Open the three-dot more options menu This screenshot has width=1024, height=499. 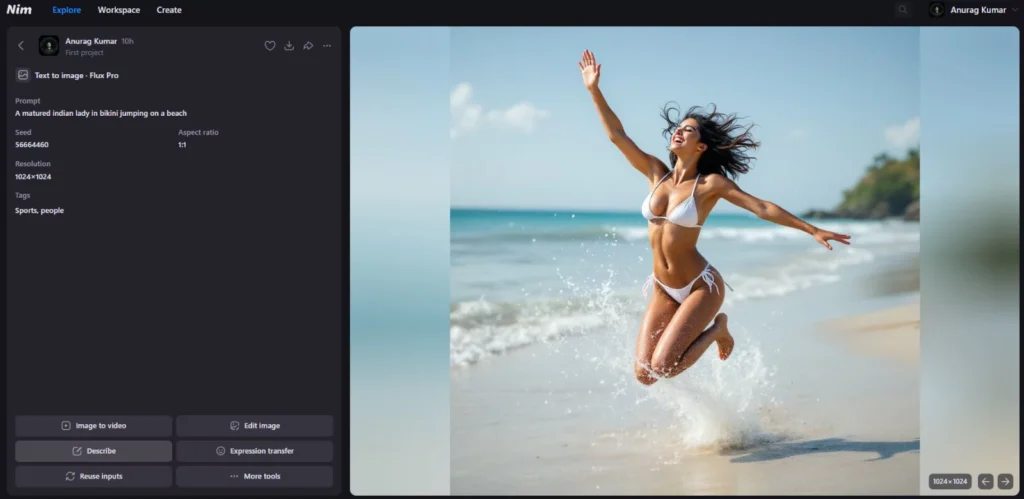click(327, 46)
